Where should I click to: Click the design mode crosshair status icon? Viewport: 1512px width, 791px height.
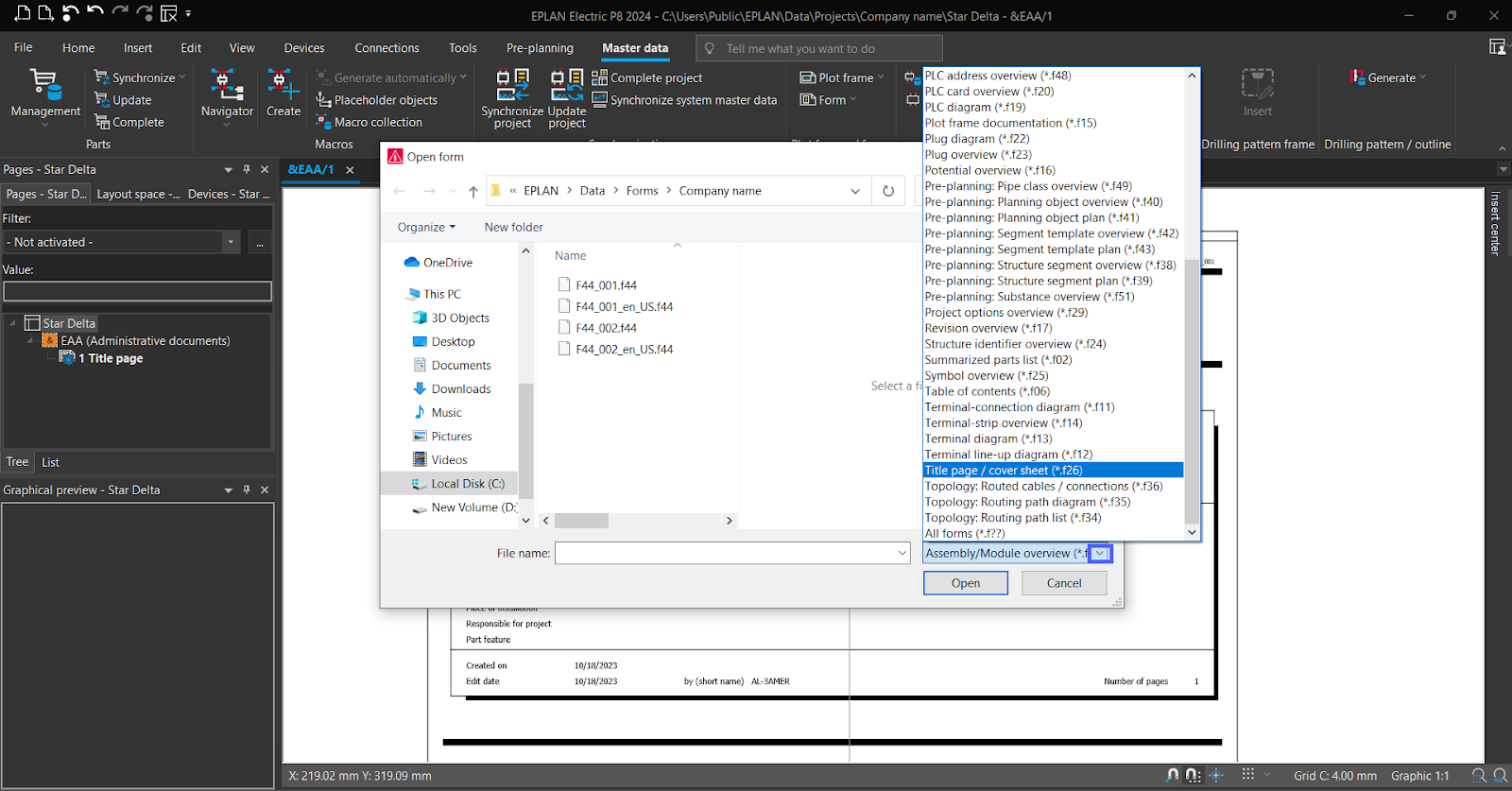[x=1216, y=775]
